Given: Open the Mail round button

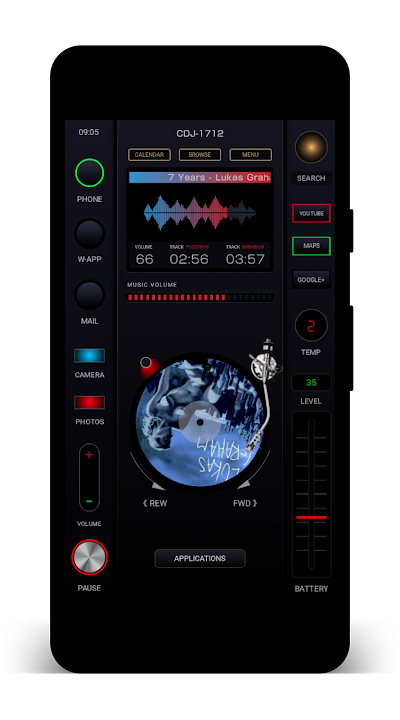Looking at the screenshot, I should pyautogui.click(x=89, y=295).
